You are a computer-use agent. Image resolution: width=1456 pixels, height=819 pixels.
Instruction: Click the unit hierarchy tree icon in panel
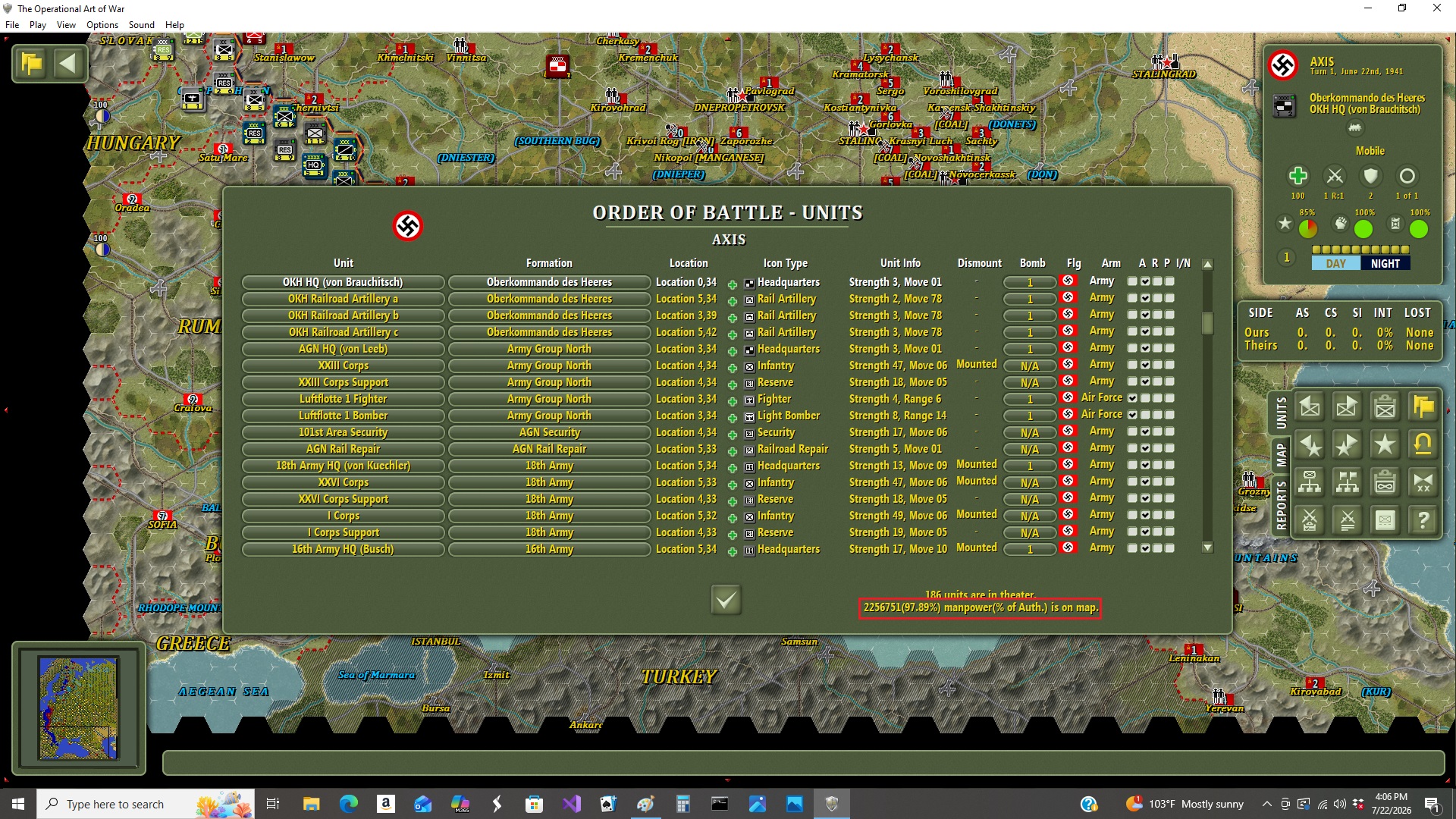(1310, 482)
